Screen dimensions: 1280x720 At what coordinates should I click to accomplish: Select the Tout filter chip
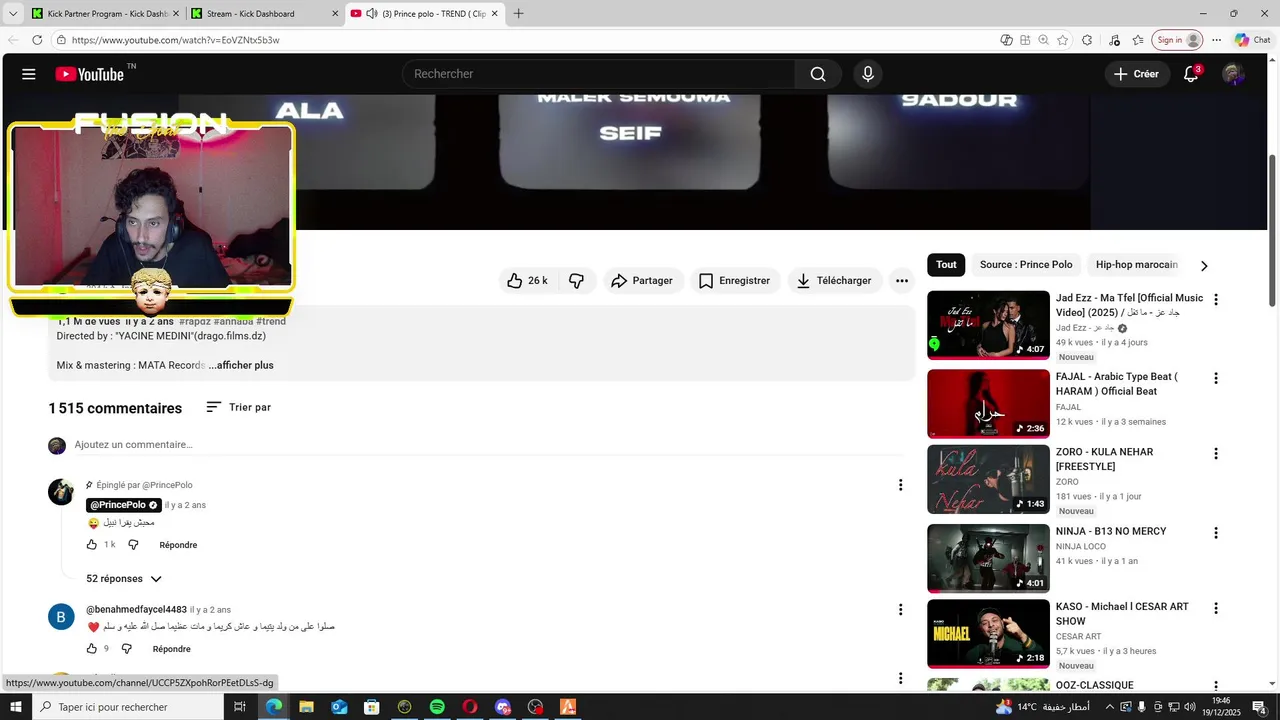tap(946, 265)
